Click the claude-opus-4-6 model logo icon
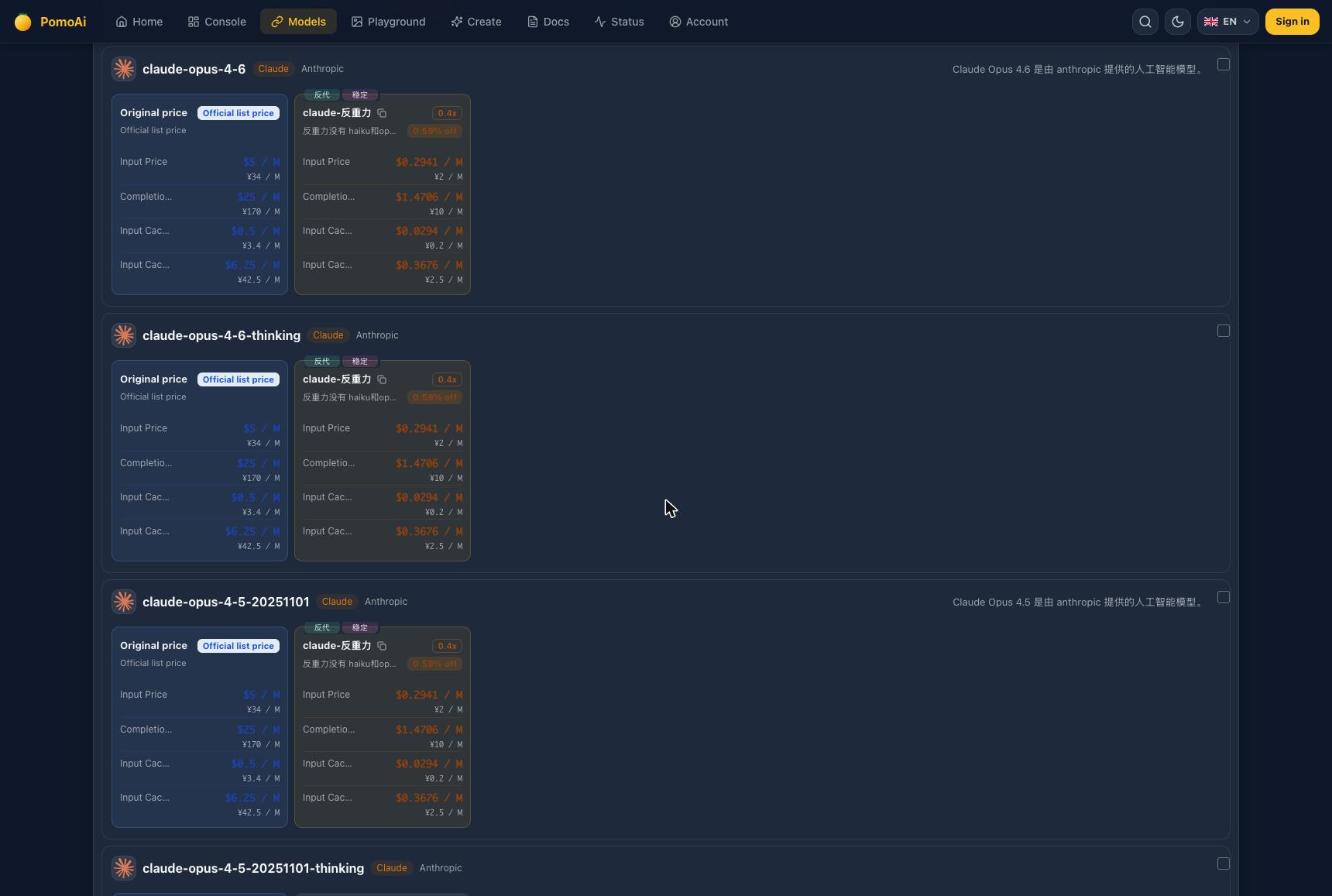Viewport: 1332px width, 896px height. click(124, 69)
